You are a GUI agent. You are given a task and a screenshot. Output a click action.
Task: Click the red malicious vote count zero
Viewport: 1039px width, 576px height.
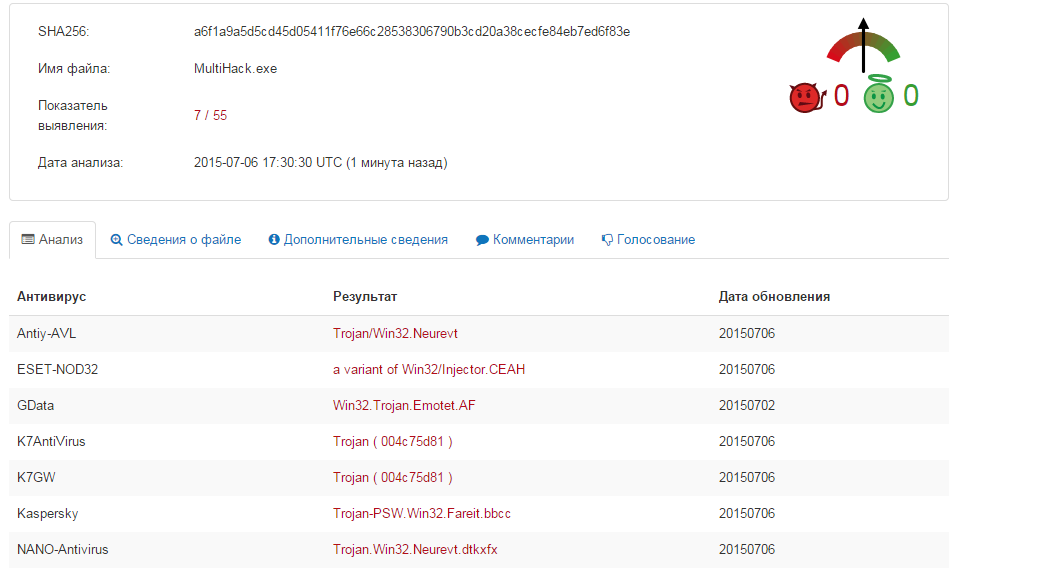pos(841,96)
